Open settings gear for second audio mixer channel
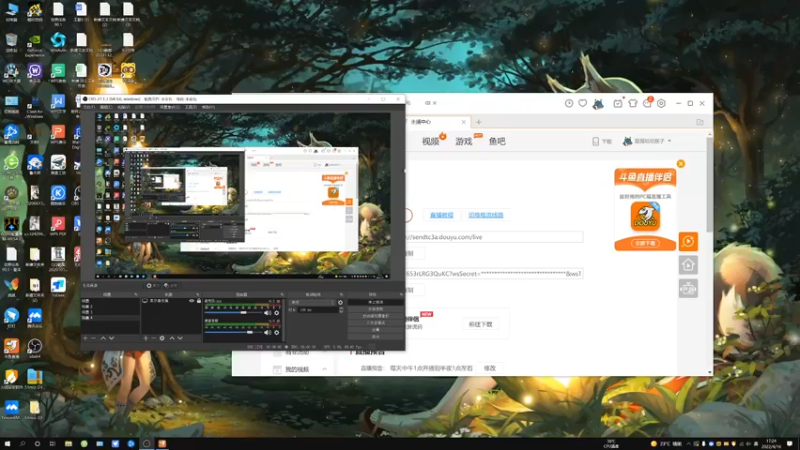Image resolution: width=800 pixels, height=450 pixels. (x=277, y=333)
